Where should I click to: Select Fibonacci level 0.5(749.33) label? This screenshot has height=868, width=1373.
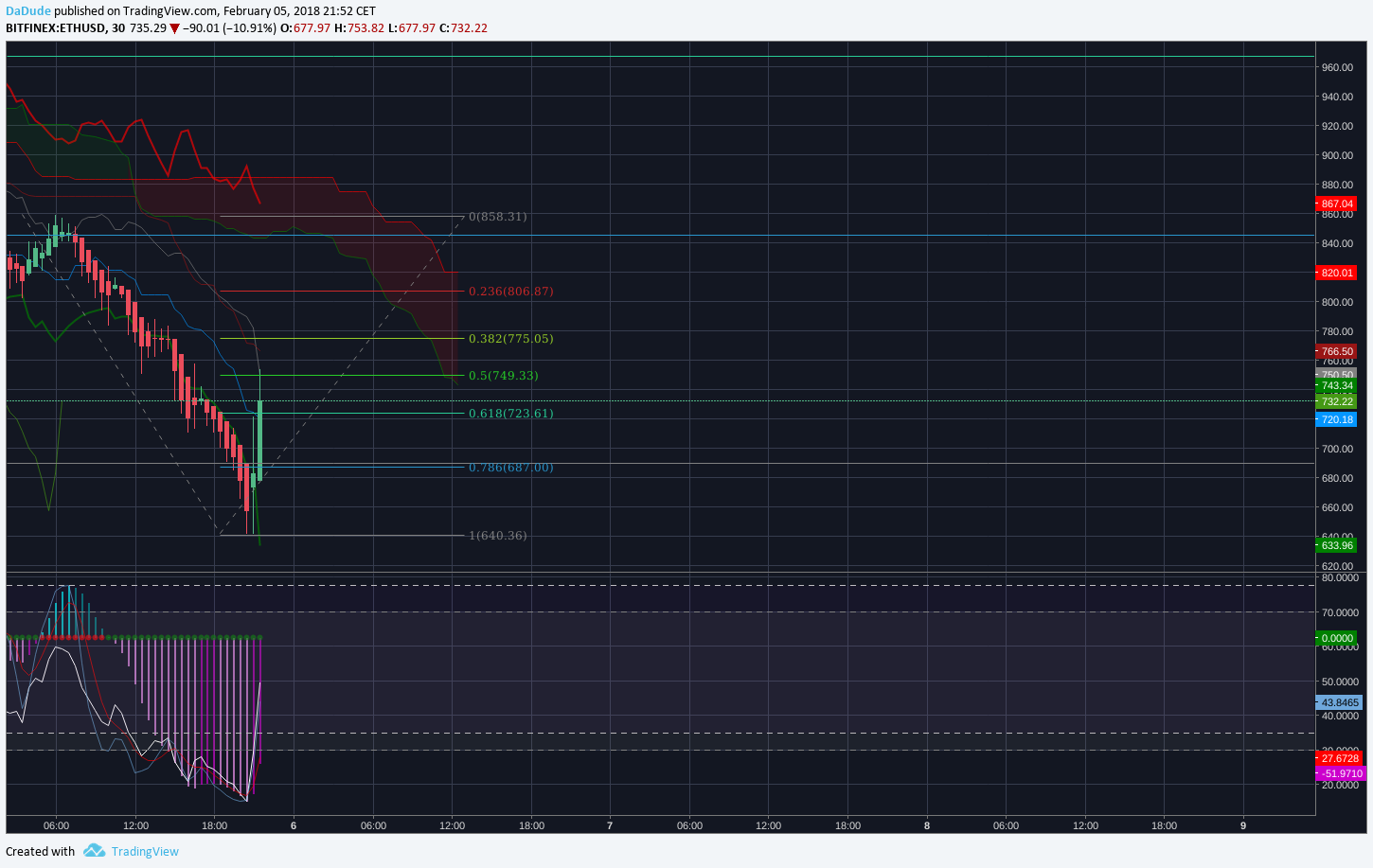point(504,376)
